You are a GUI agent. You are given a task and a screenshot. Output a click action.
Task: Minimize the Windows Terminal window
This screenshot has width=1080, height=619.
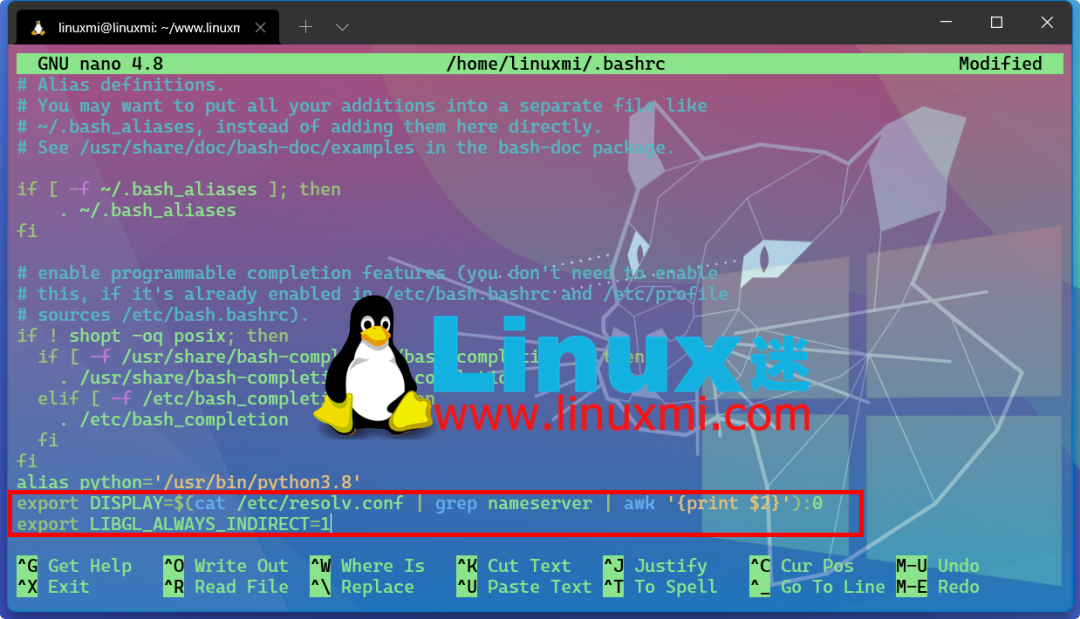[946, 22]
